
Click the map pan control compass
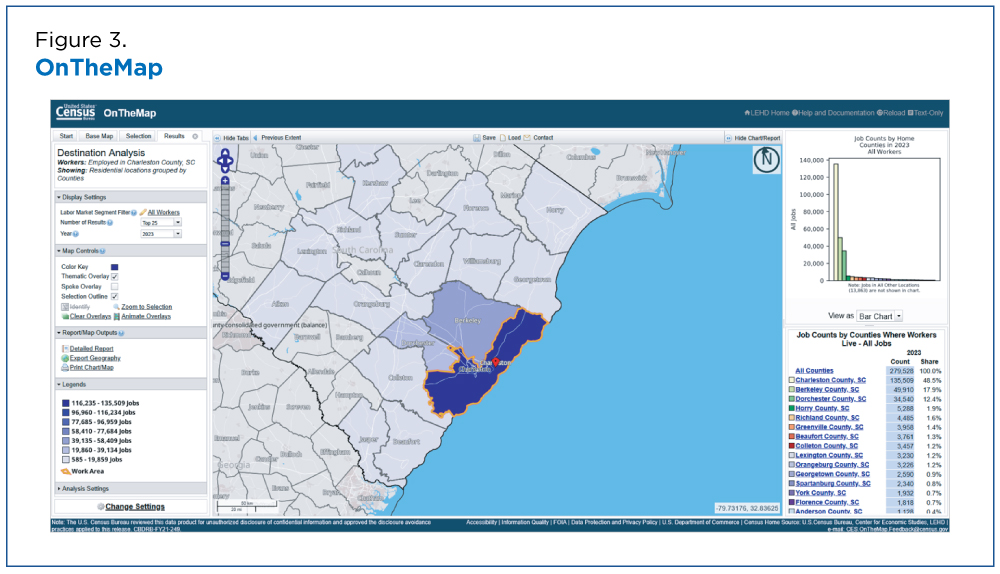pos(225,161)
